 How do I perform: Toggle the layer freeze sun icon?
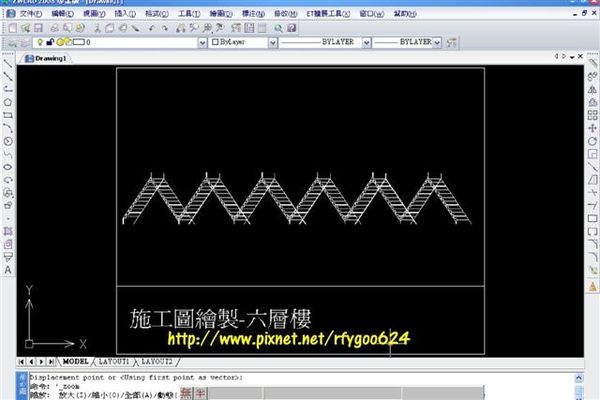click(60, 42)
